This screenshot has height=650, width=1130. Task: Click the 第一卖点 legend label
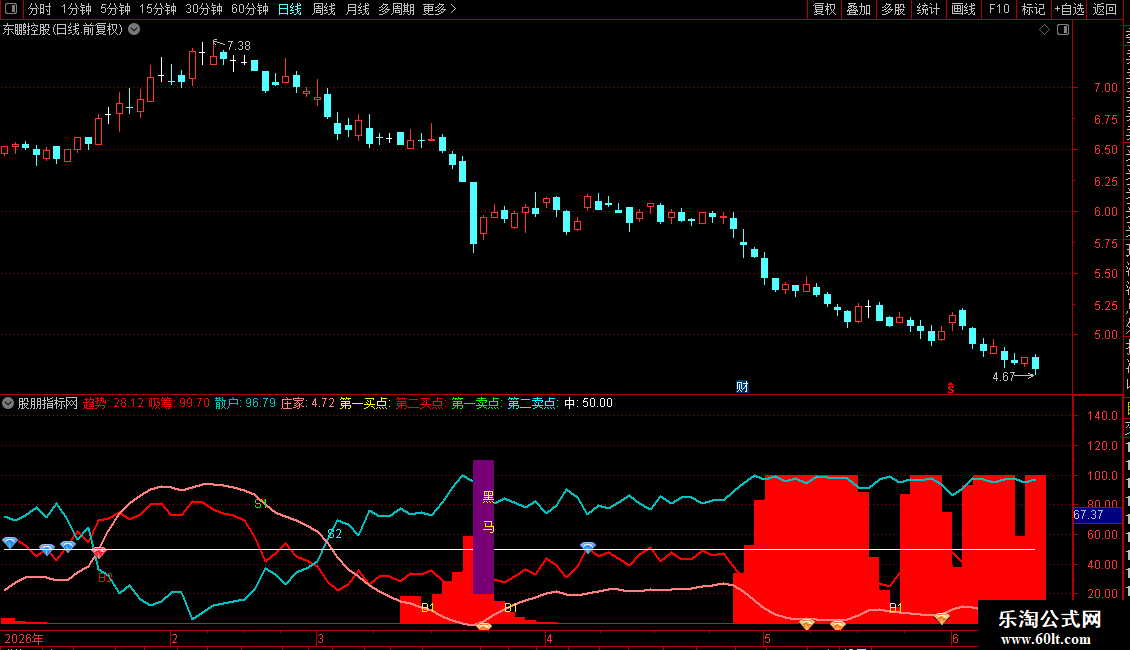[477, 403]
